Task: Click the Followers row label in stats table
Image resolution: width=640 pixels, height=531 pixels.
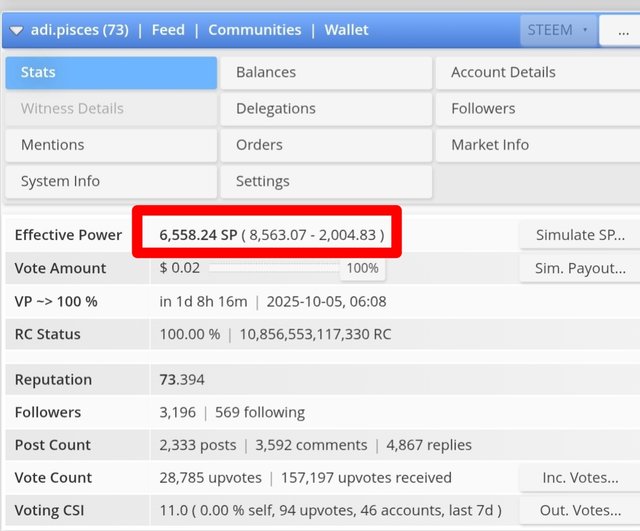Action: click(x=48, y=412)
